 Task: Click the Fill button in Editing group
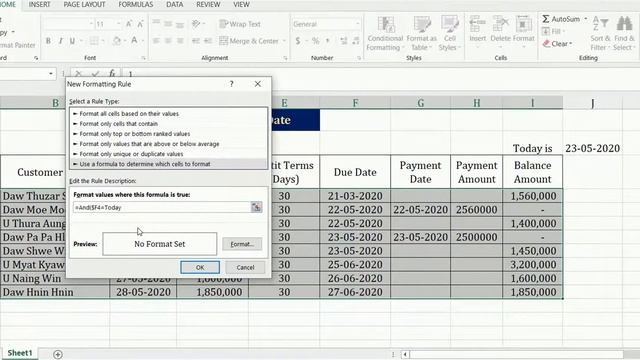(x=553, y=31)
